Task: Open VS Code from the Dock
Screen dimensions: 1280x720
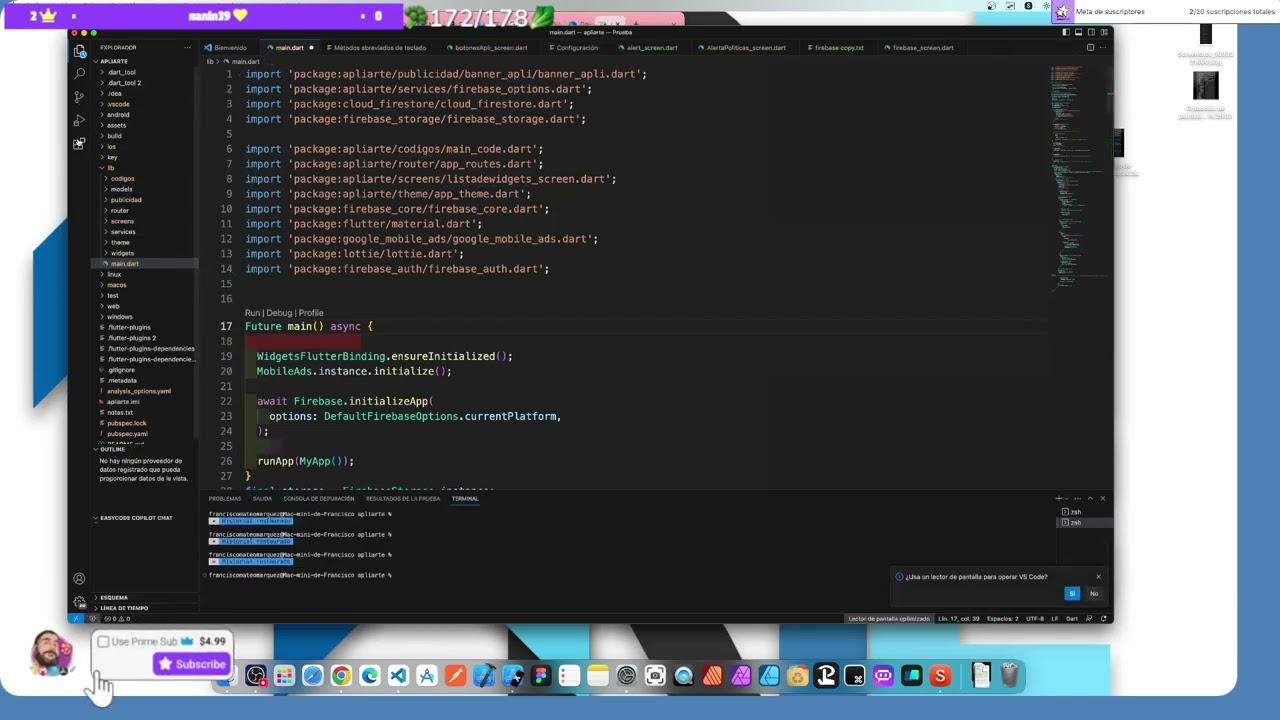Action: [398, 676]
